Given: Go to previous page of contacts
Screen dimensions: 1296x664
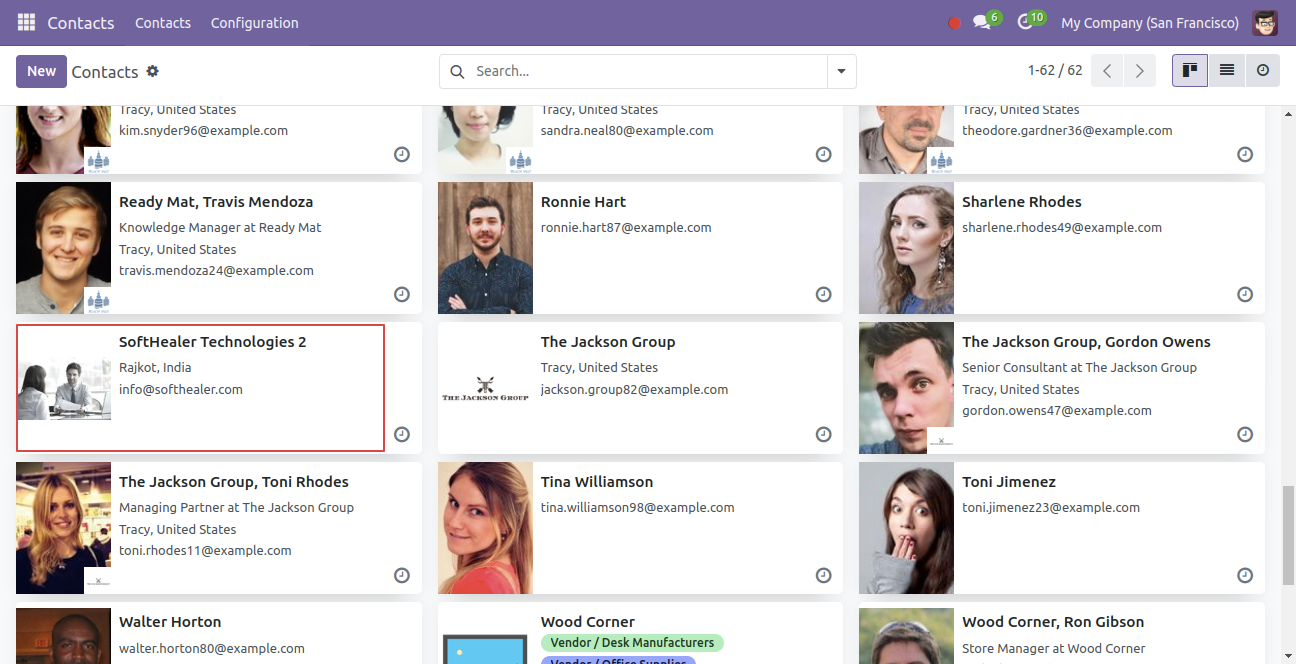Looking at the screenshot, I should click(x=1107, y=70).
